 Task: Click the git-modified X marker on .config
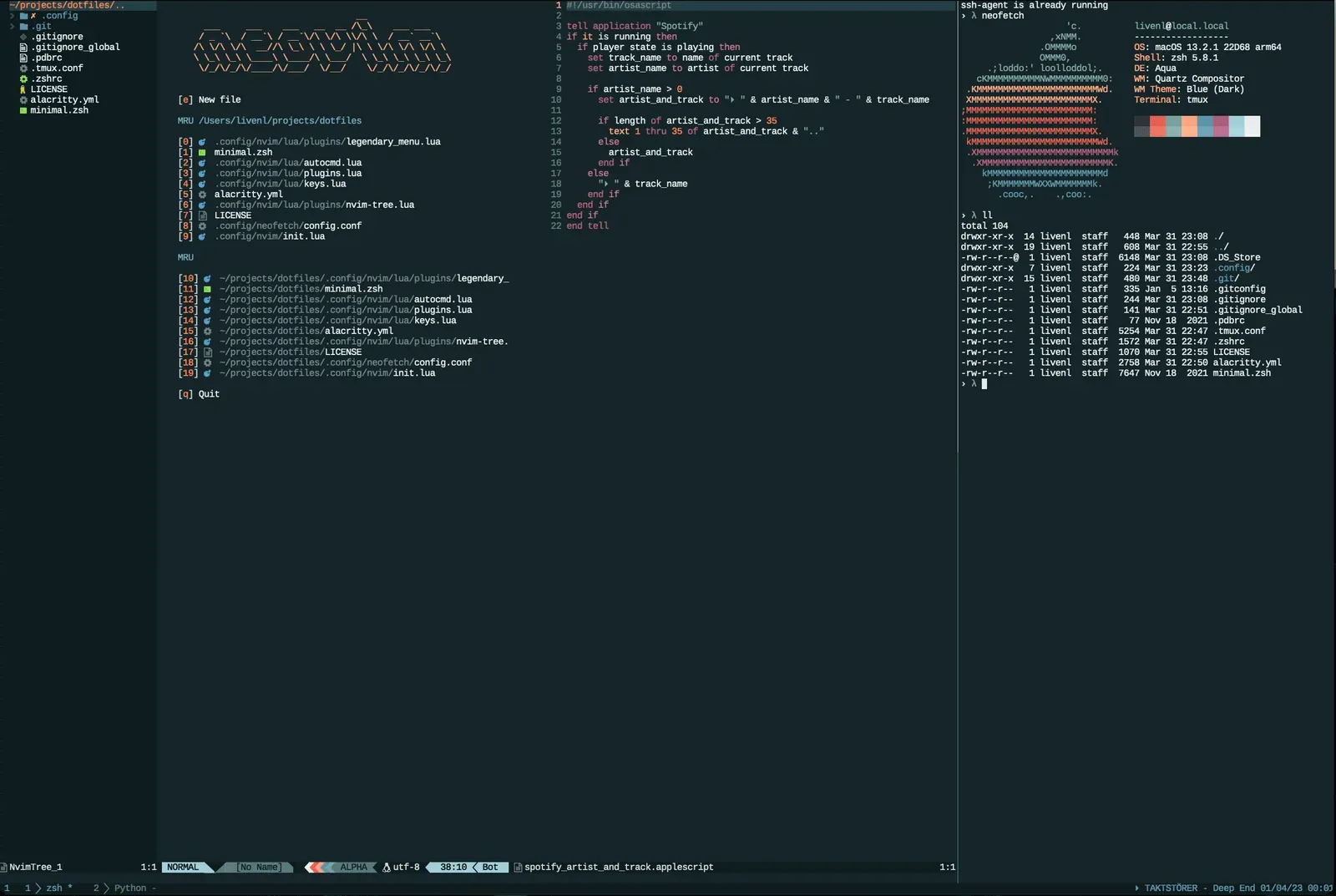click(x=33, y=16)
